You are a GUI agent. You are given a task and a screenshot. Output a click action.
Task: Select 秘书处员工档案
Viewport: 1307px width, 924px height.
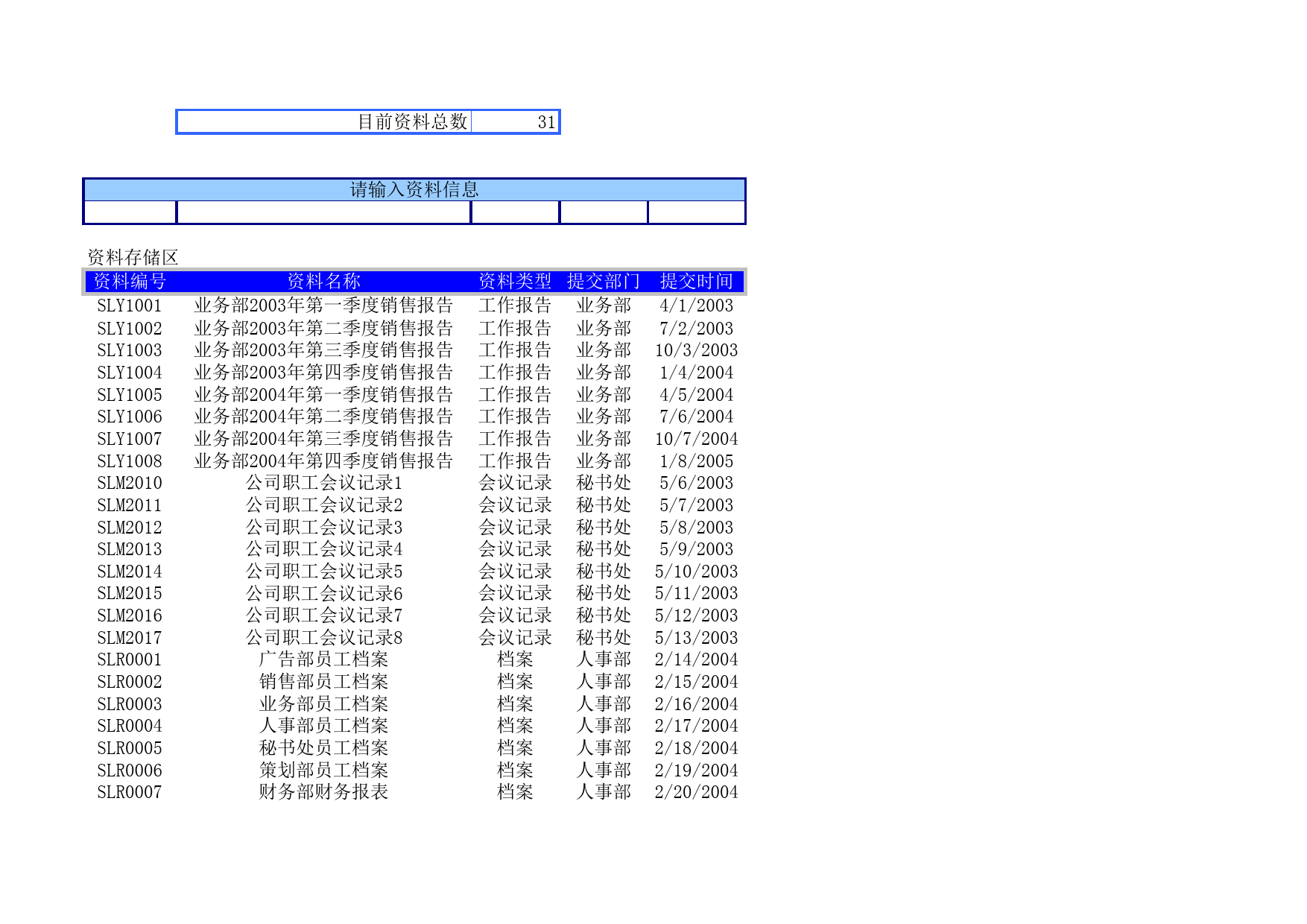[x=324, y=748]
